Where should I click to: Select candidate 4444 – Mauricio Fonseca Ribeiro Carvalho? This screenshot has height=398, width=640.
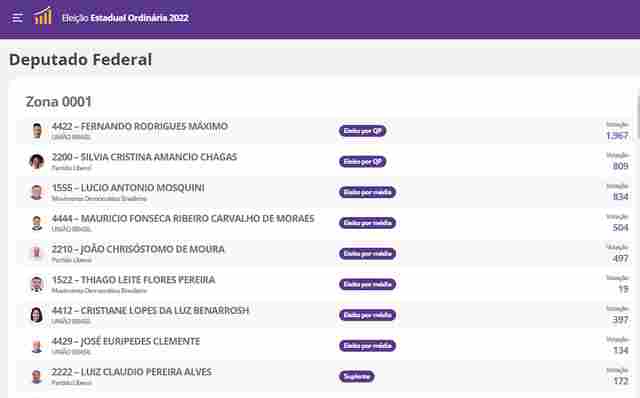pyautogui.click(x=183, y=218)
